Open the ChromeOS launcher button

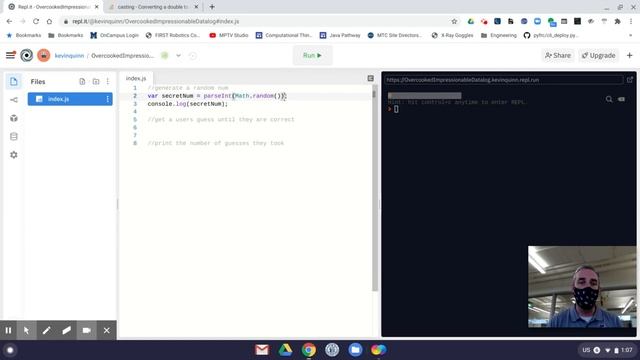[x=10, y=350]
